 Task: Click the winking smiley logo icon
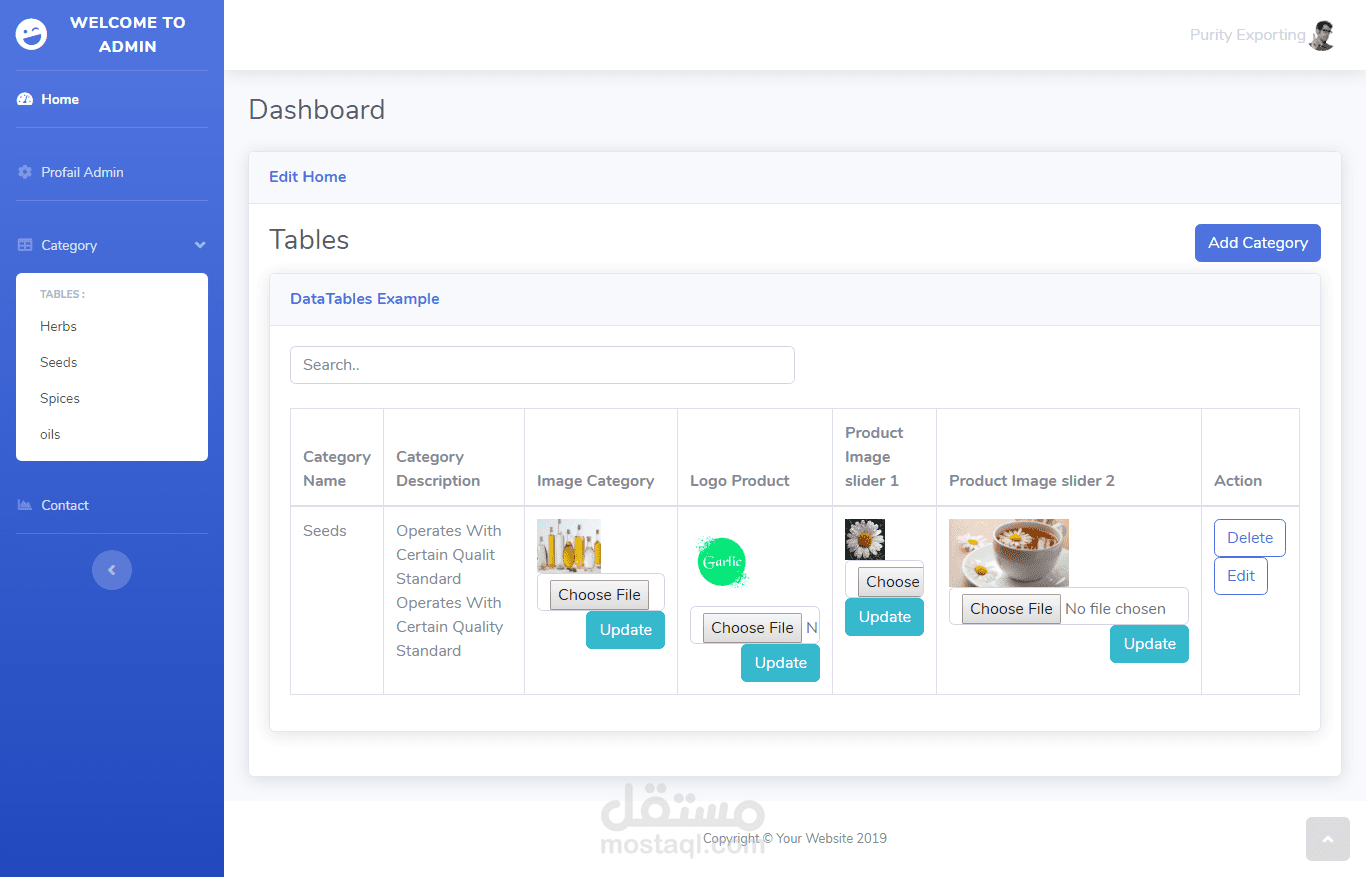pos(32,34)
